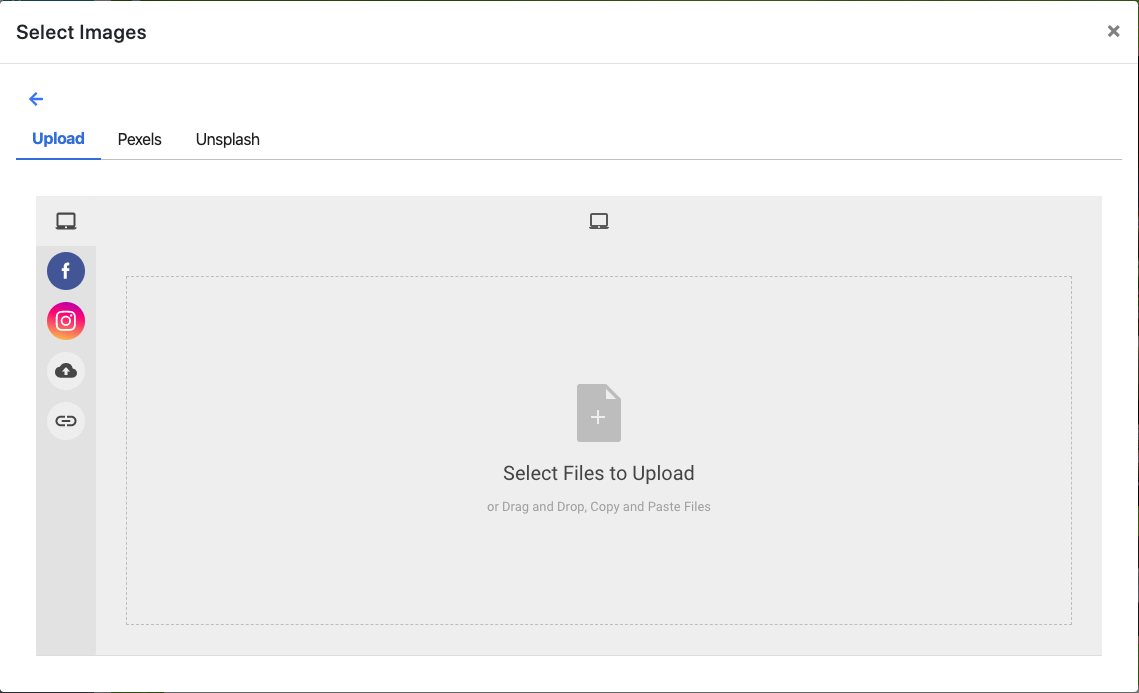Click the back arrow icon

[x=36, y=99]
